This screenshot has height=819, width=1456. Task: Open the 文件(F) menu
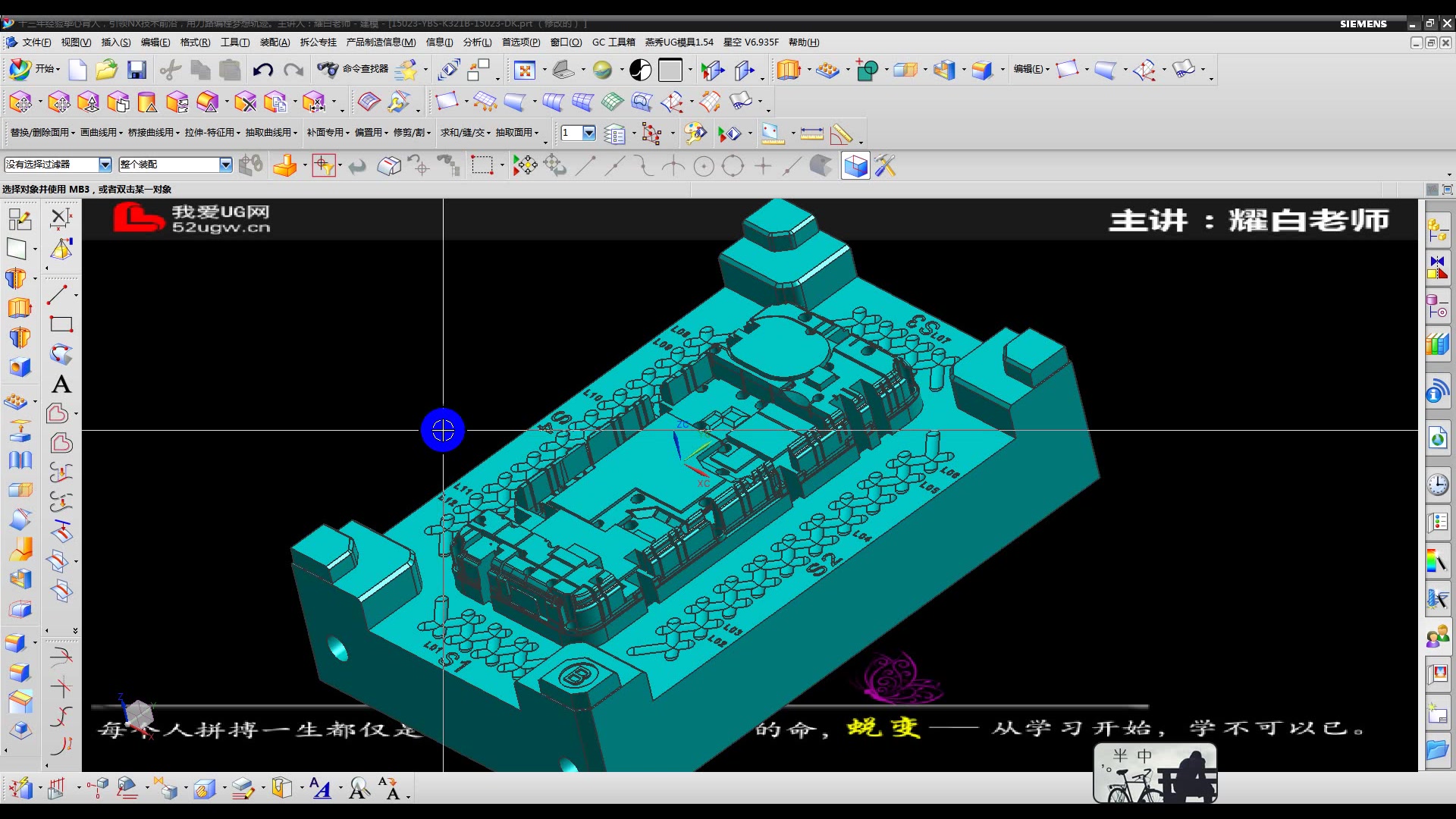36,42
